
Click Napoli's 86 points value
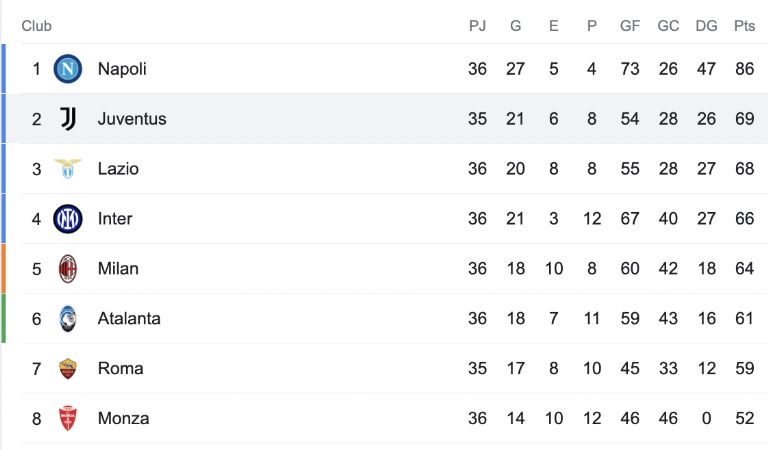(744, 69)
